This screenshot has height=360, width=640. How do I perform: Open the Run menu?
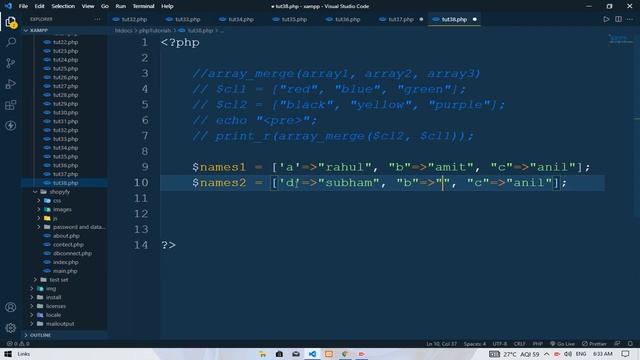tap(120, 6)
